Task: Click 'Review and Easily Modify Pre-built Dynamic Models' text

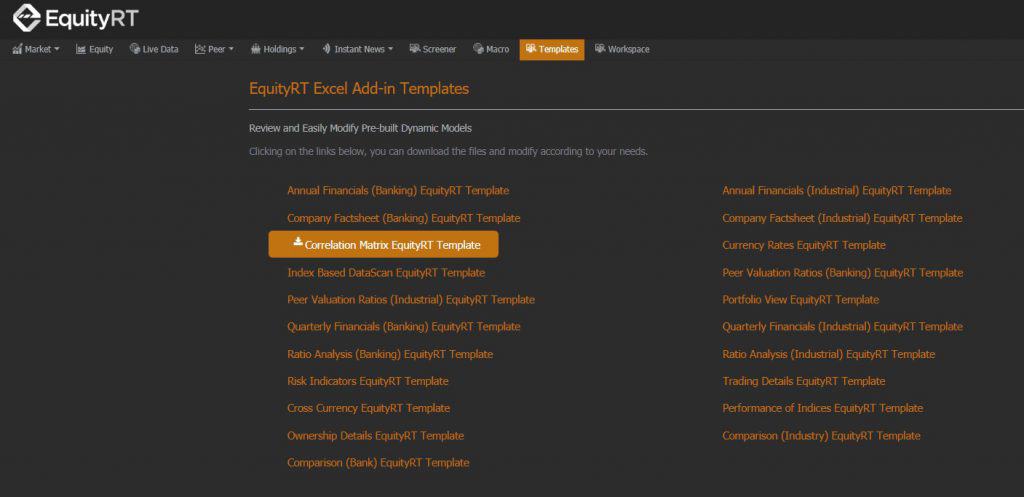Action: (360, 129)
